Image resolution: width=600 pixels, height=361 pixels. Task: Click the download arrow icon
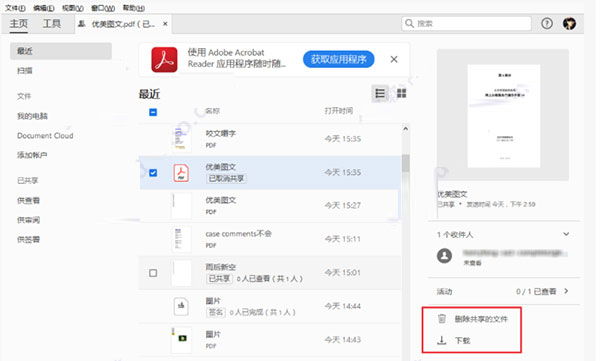(x=442, y=340)
